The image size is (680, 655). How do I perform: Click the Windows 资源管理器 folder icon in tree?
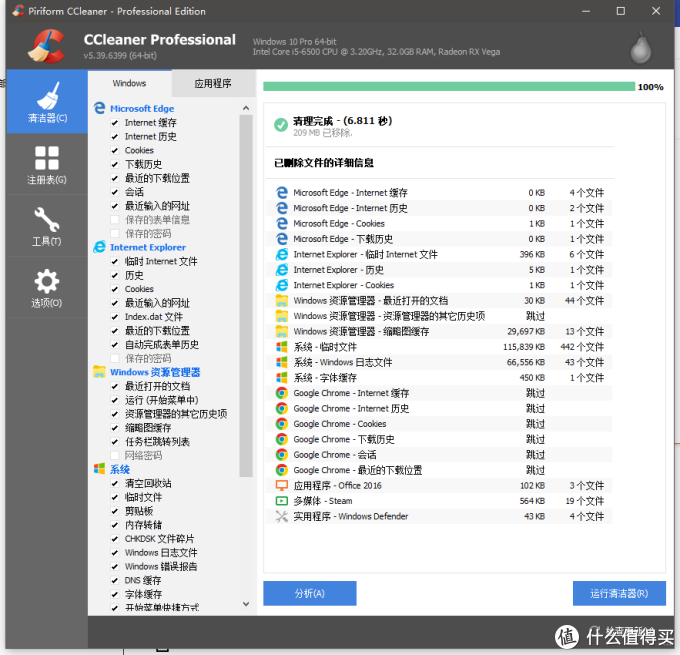click(x=100, y=372)
